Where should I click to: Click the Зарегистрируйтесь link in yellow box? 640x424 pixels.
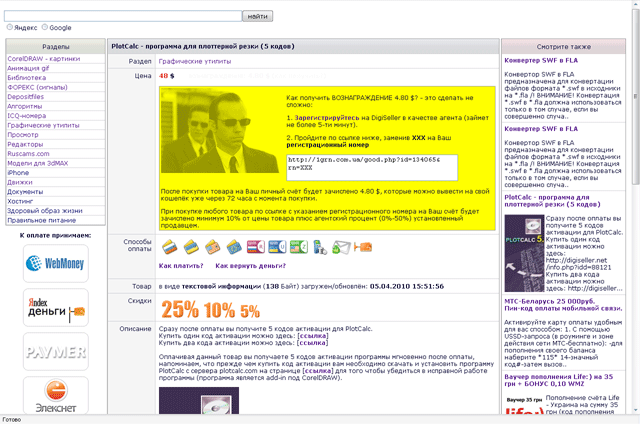click(x=327, y=118)
